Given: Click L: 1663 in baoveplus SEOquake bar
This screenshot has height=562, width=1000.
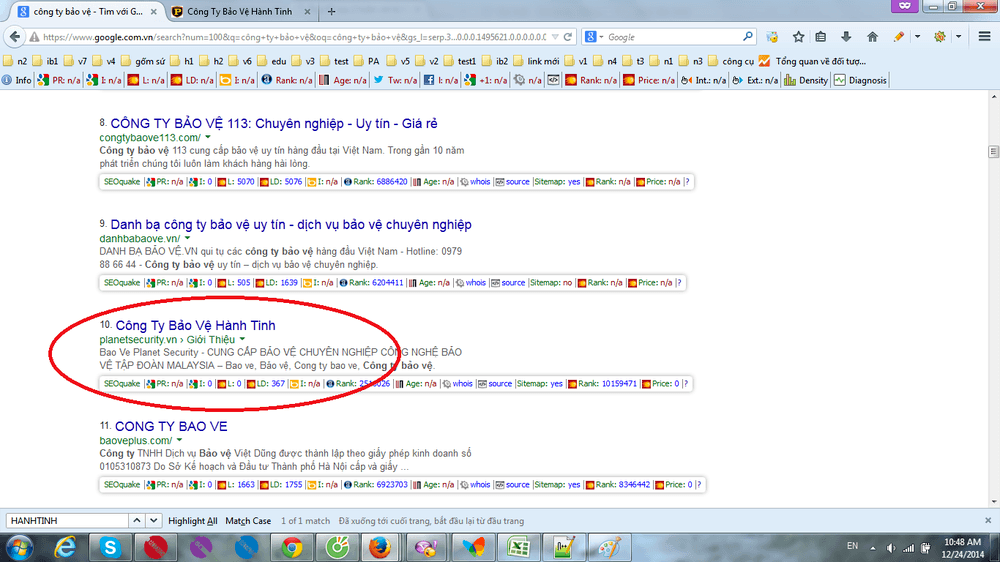Looking at the screenshot, I should [x=241, y=485].
